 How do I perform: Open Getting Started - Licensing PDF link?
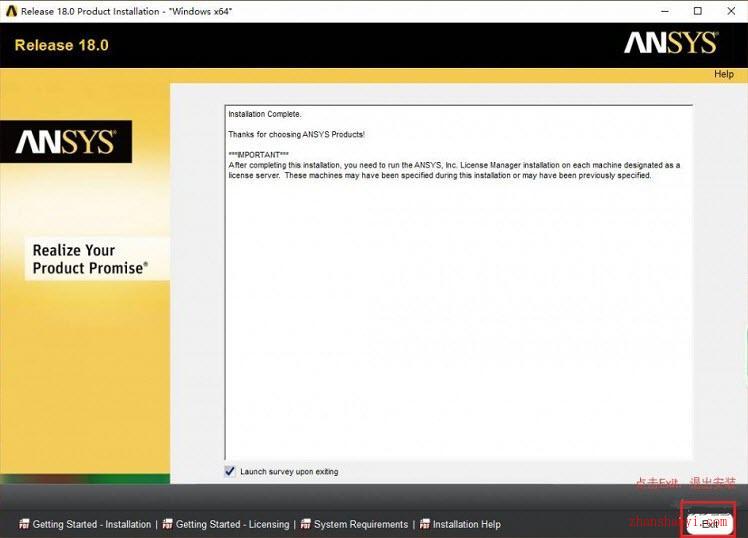pyautogui.click(x=232, y=524)
